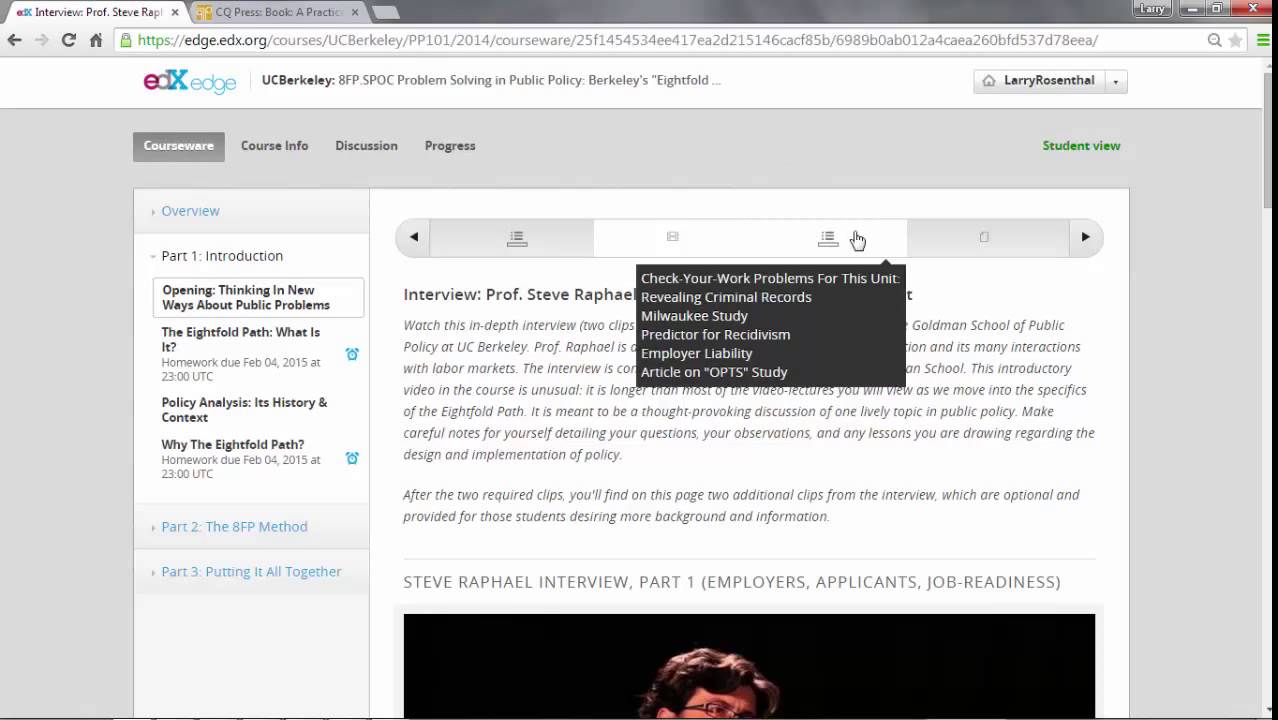This screenshot has width=1278, height=720.
Task: Open the Course Info tab
Action: (x=274, y=146)
